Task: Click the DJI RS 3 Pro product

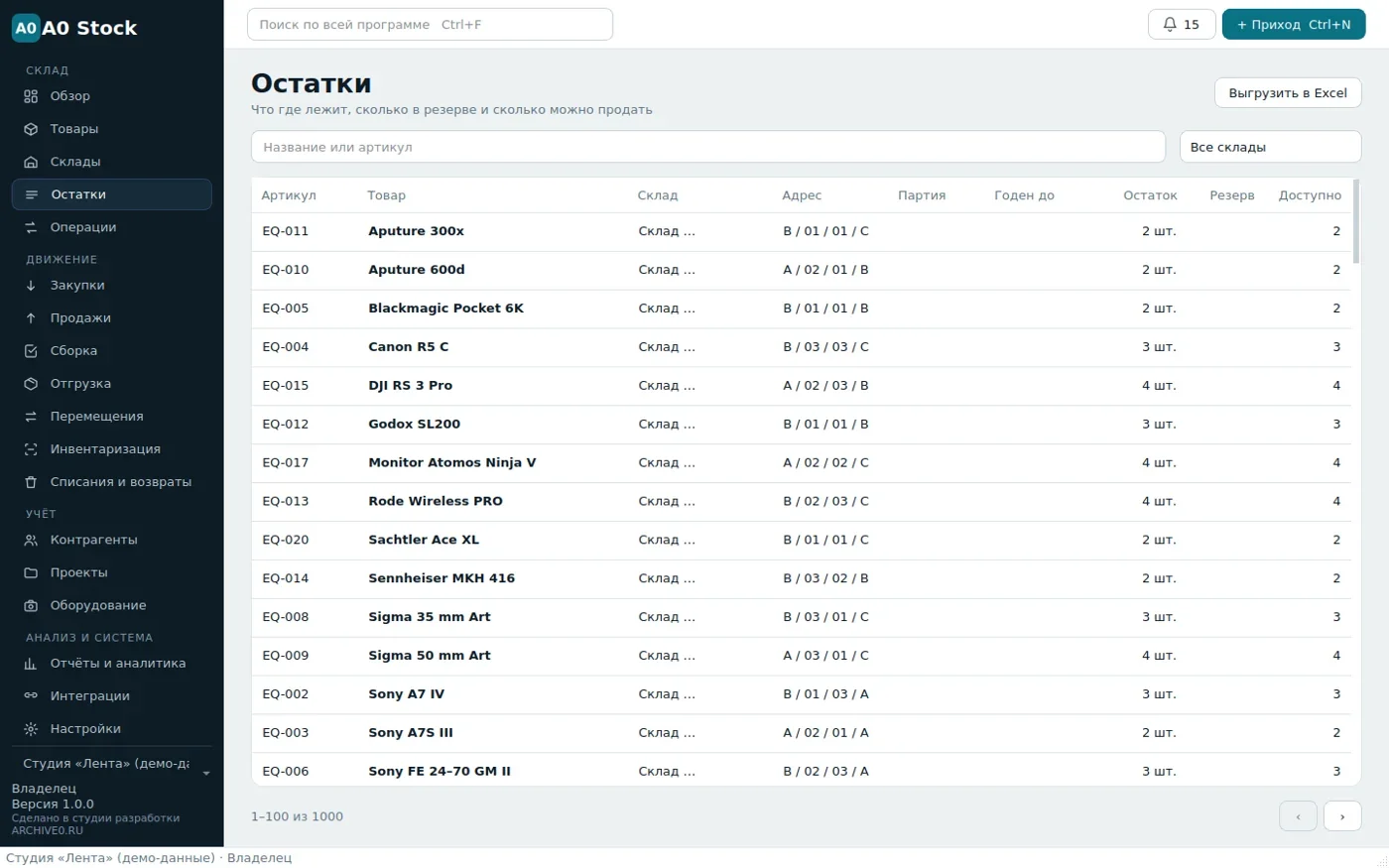Action: pyautogui.click(x=410, y=386)
